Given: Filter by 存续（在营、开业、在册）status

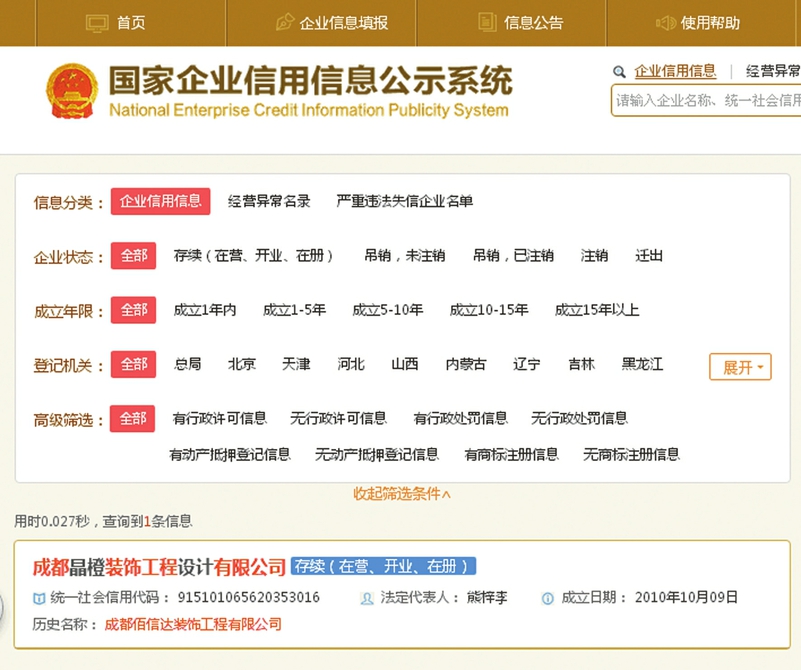Looking at the screenshot, I should (x=253, y=255).
